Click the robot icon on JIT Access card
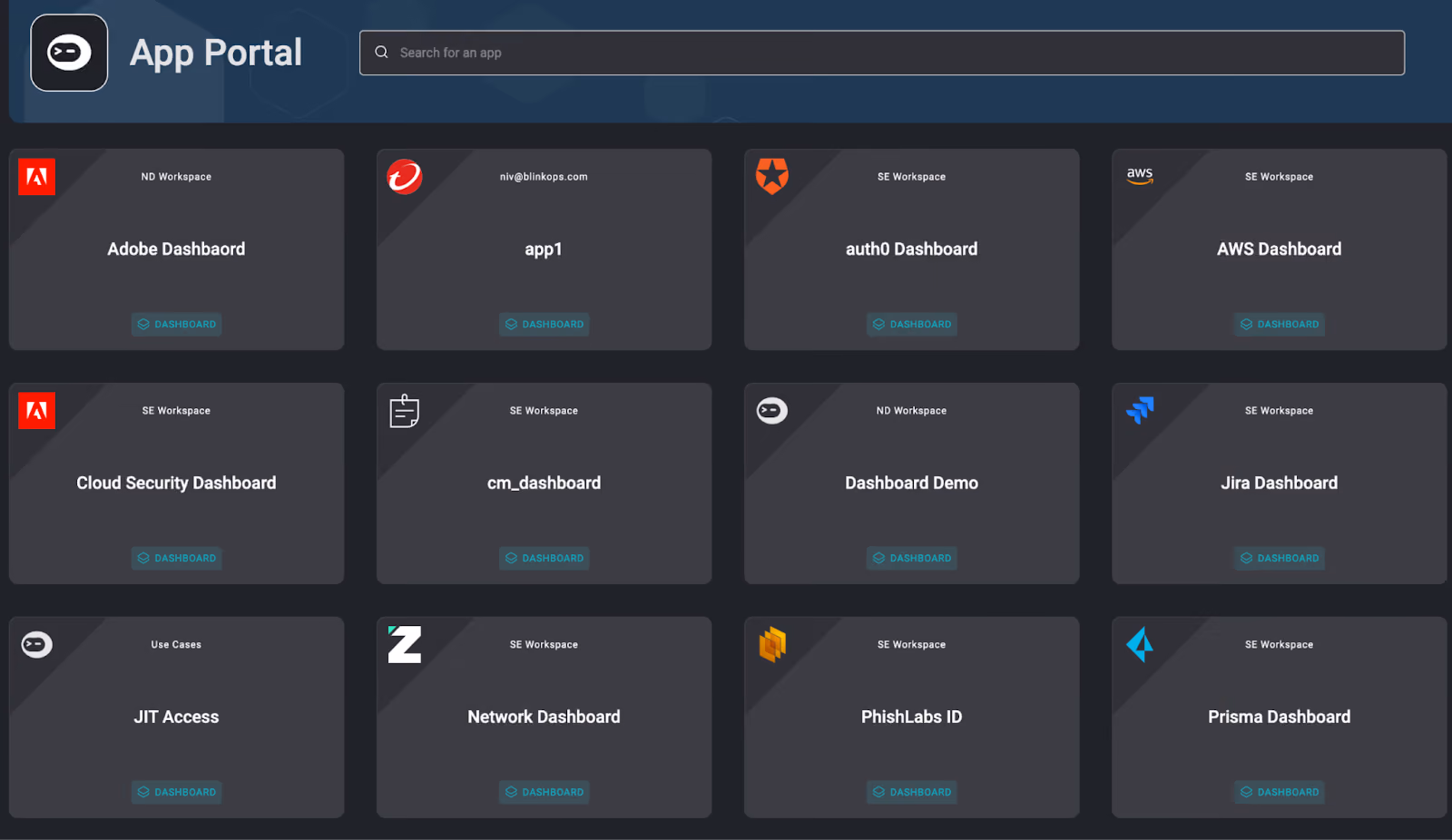Image resolution: width=1452 pixels, height=840 pixels. click(x=37, y=644)
